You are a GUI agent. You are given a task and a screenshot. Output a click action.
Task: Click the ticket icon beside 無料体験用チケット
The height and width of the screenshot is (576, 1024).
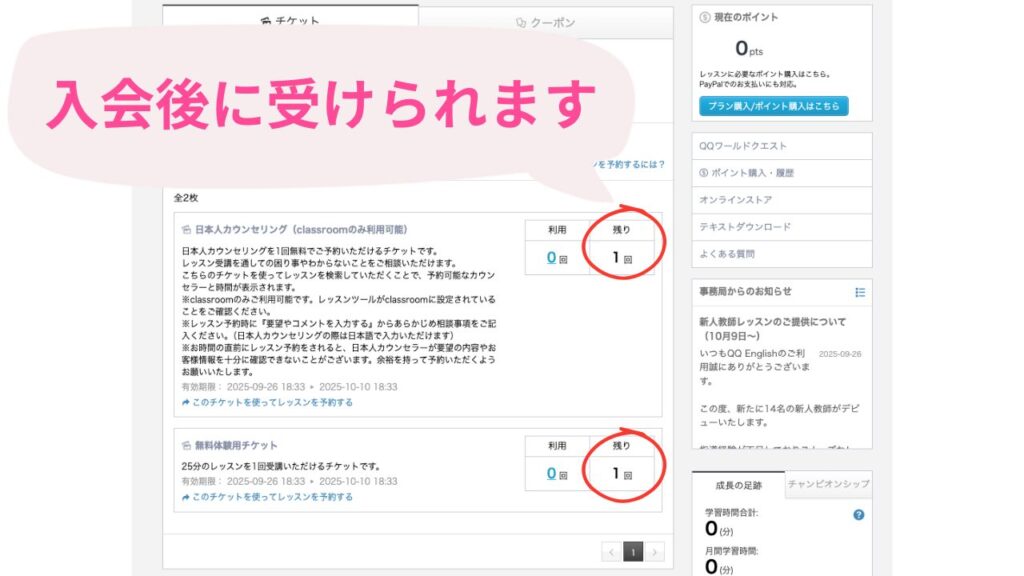click(x=186, y=445)
